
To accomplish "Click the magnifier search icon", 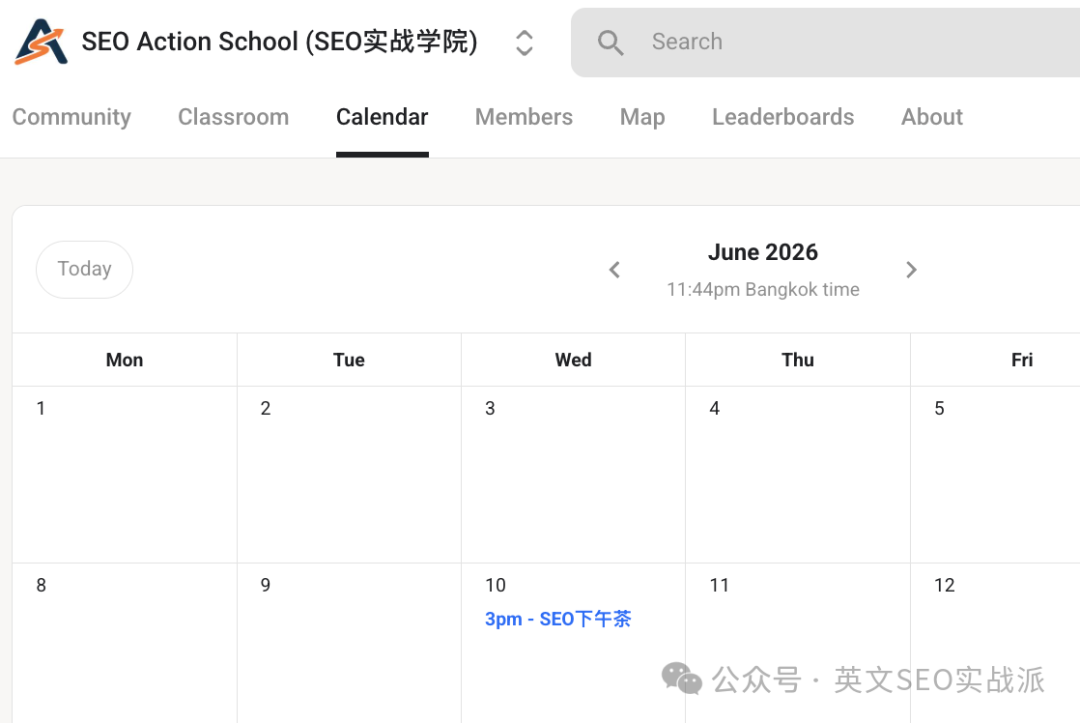I will coord(610,43).
